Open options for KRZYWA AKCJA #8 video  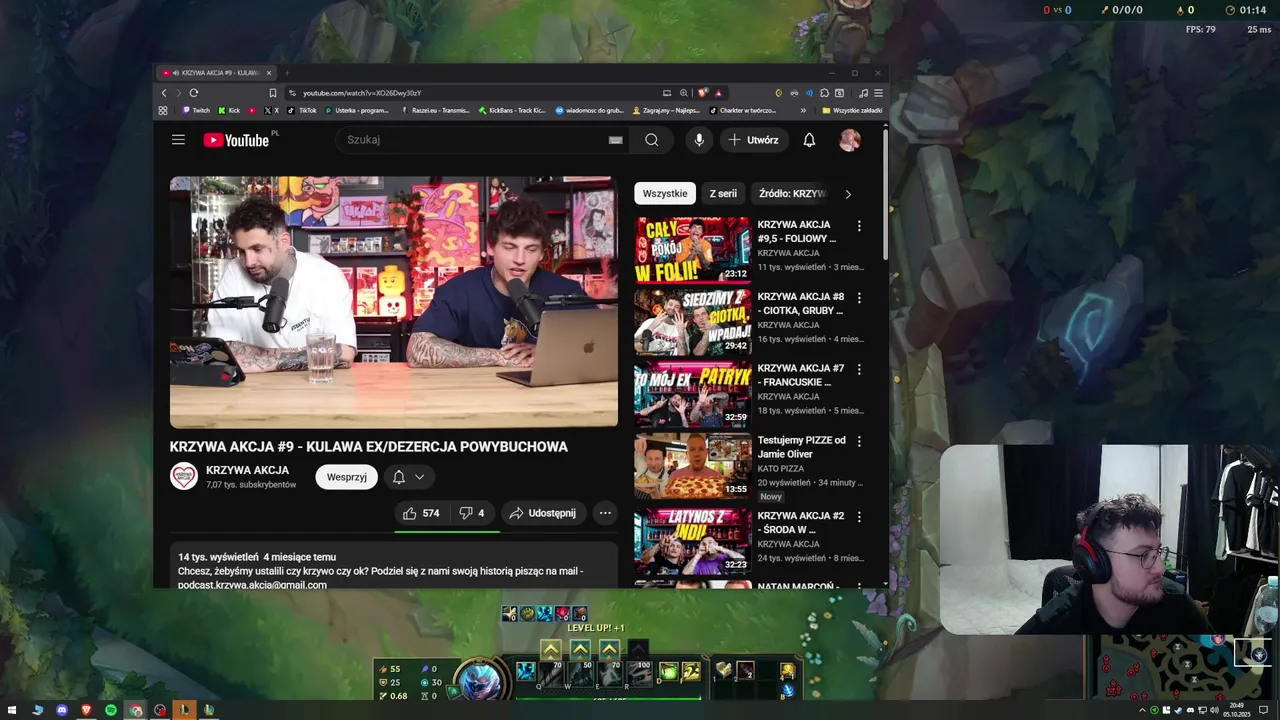click(x=859, y=298)
